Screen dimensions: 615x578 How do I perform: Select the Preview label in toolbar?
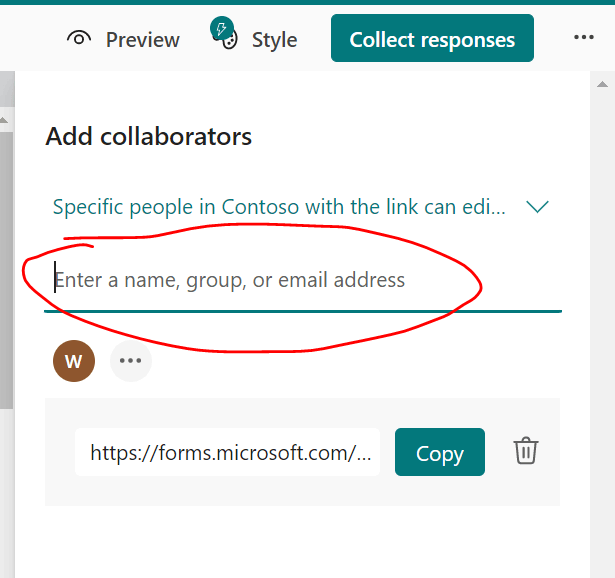click(143, 40)
